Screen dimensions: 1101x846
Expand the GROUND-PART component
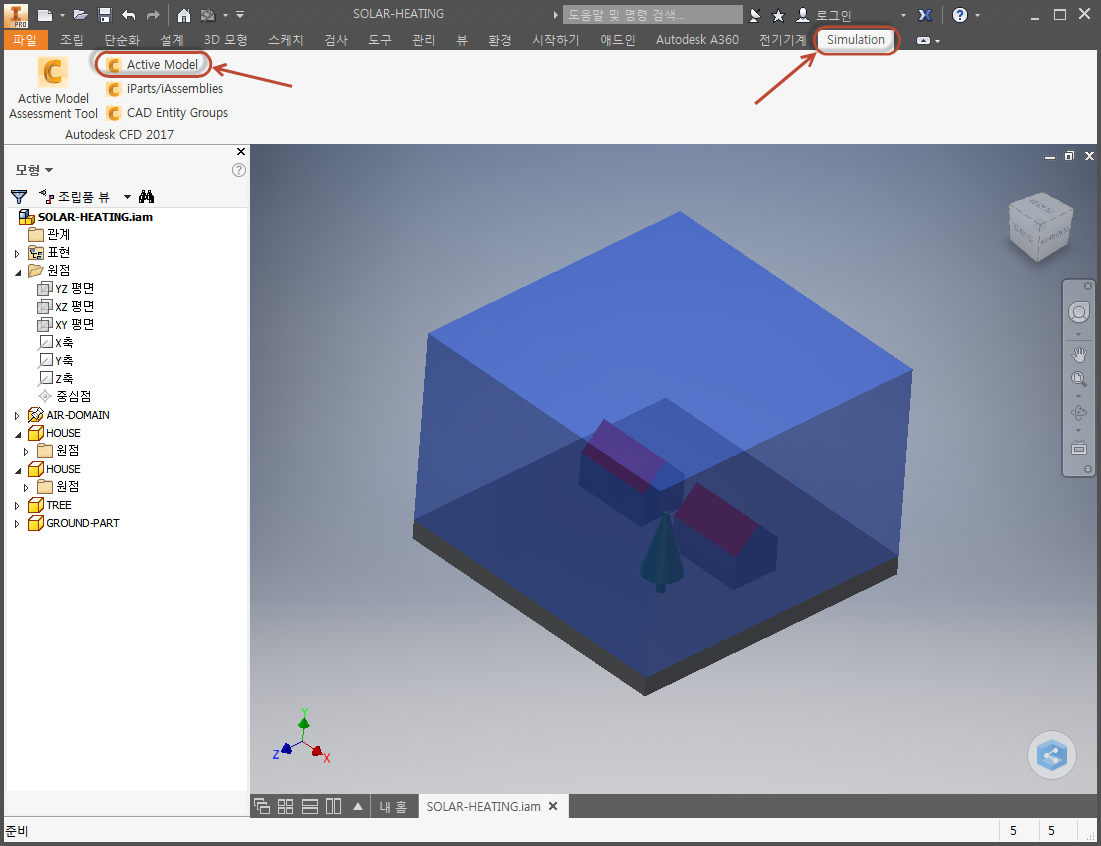17,524
